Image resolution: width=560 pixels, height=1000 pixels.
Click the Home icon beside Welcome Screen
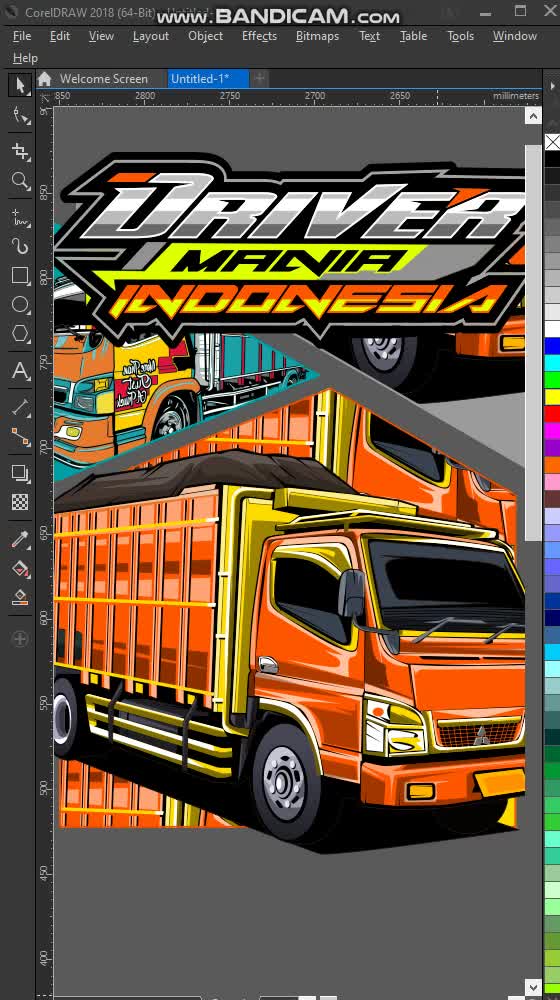(44, 79)
